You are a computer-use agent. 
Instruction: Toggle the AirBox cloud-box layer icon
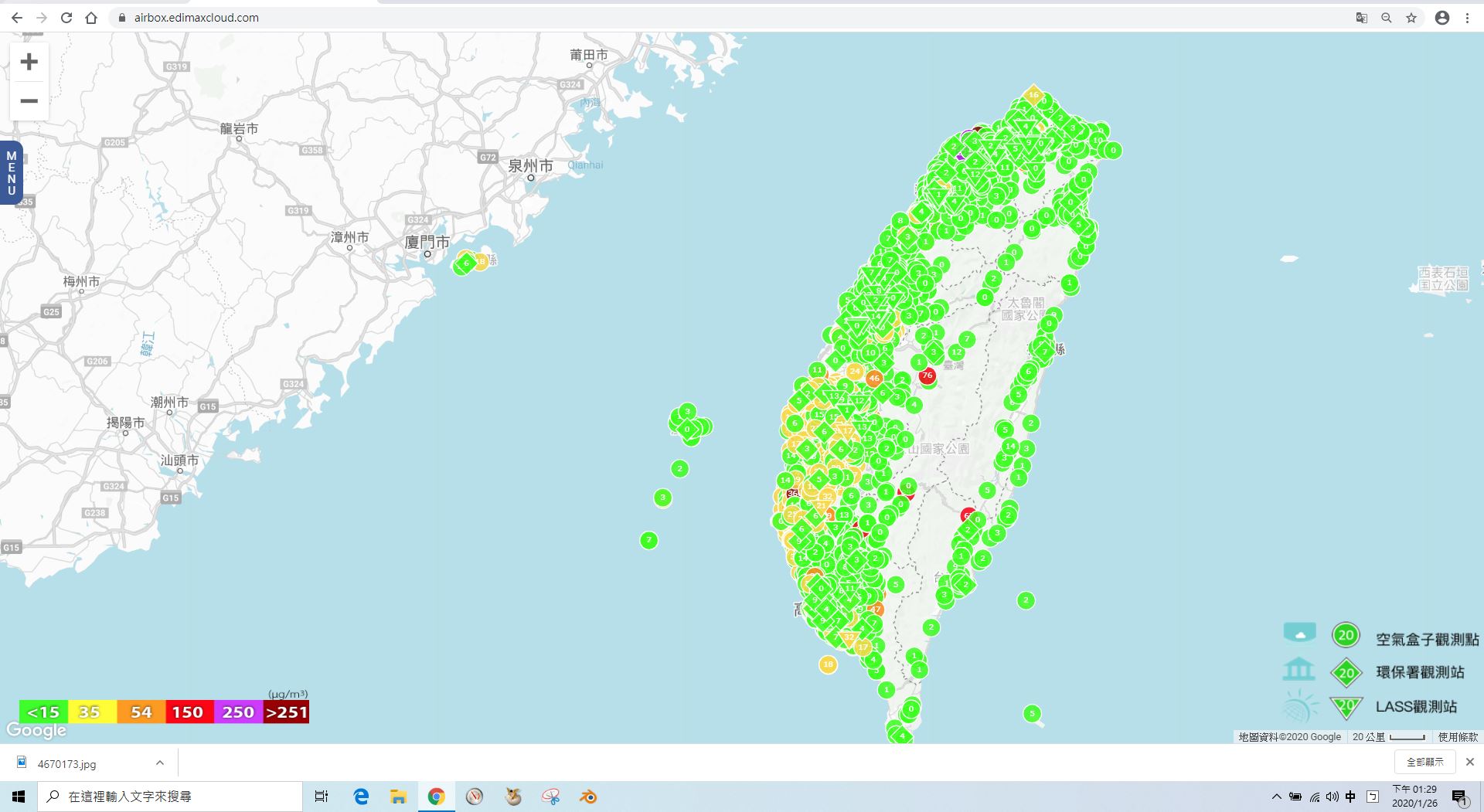click(x=1299, y=634)
